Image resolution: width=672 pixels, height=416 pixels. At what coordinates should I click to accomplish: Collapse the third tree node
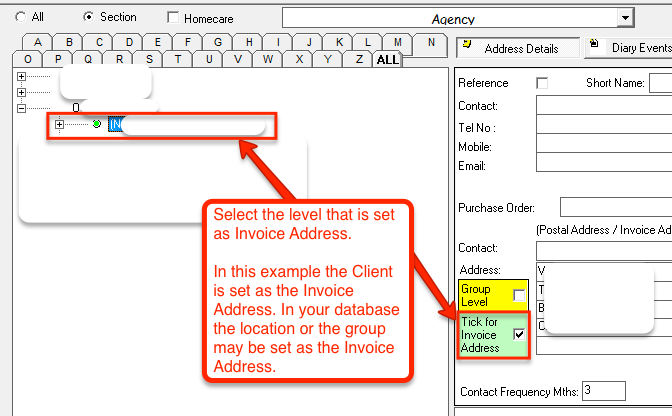(22, 107)
